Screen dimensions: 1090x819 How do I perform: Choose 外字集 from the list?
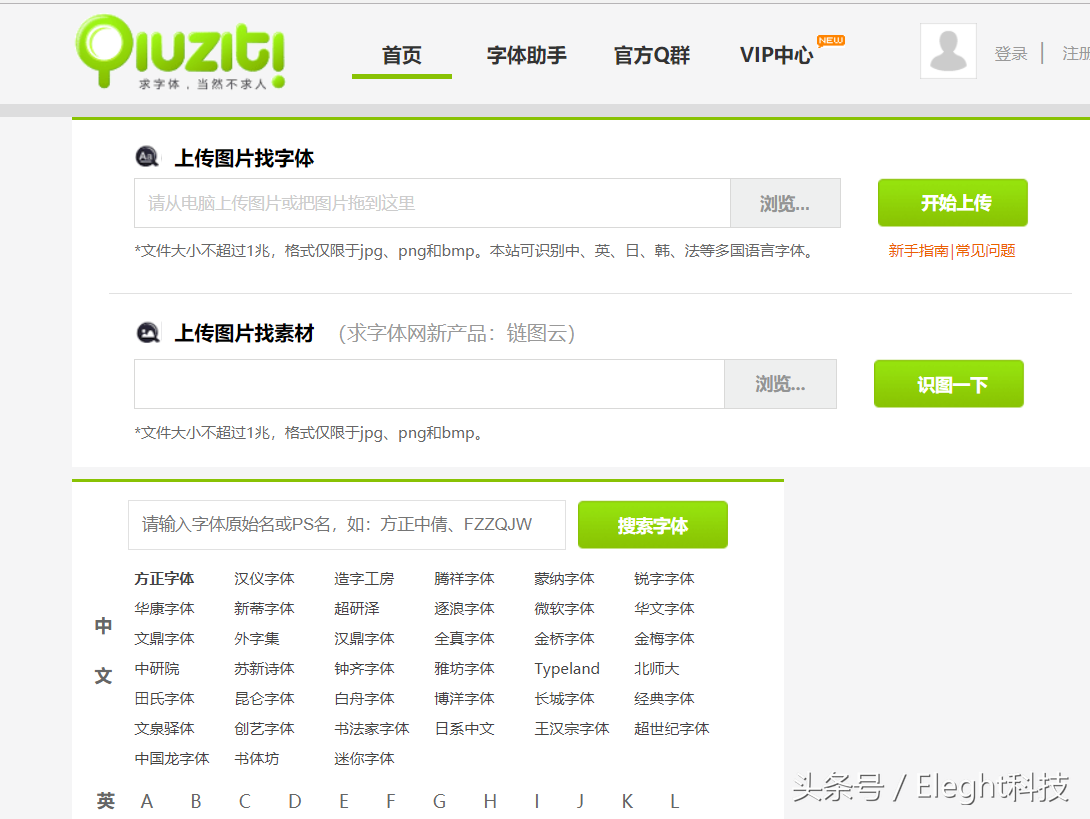tap(257, 638)
